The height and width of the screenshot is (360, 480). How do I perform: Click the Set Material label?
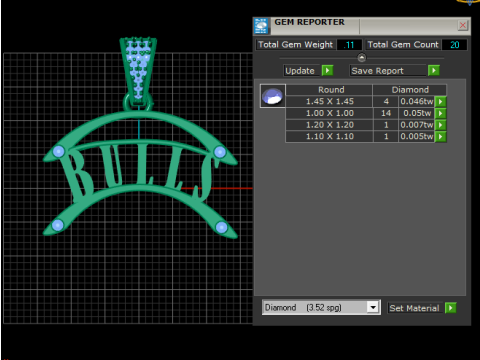(414, 308)
